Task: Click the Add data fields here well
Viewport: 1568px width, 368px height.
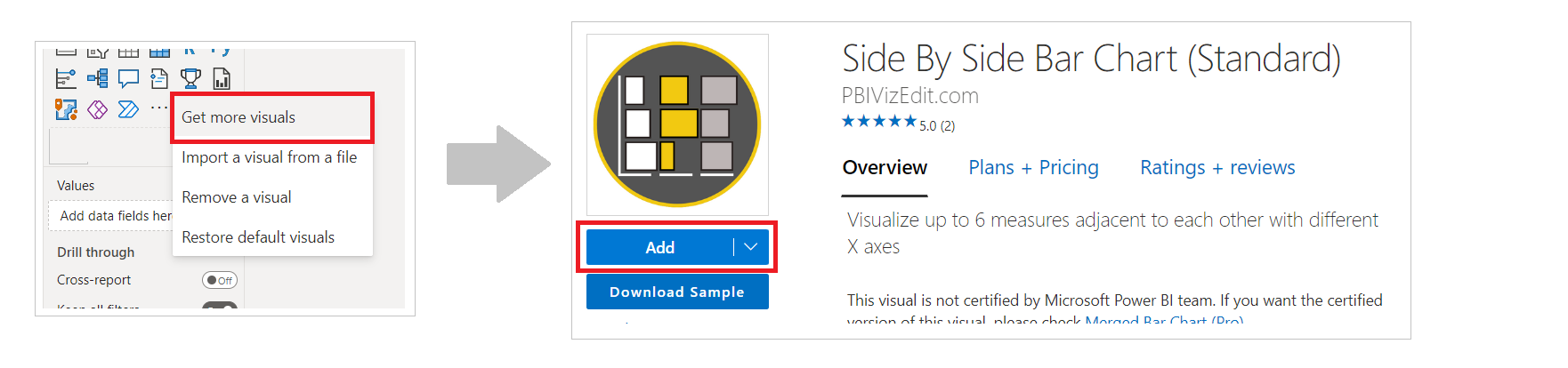Action: (x=110, y=216)
